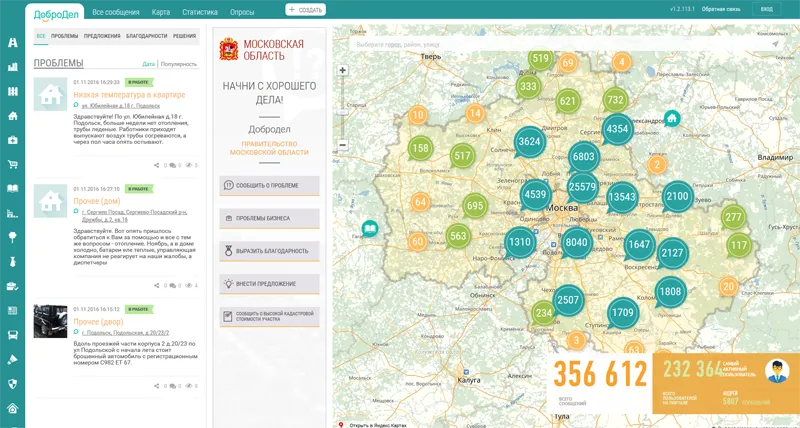This screenshot has height=428, width=800.
Task: Click the car photo thumbnail
Action: (51, 321)
